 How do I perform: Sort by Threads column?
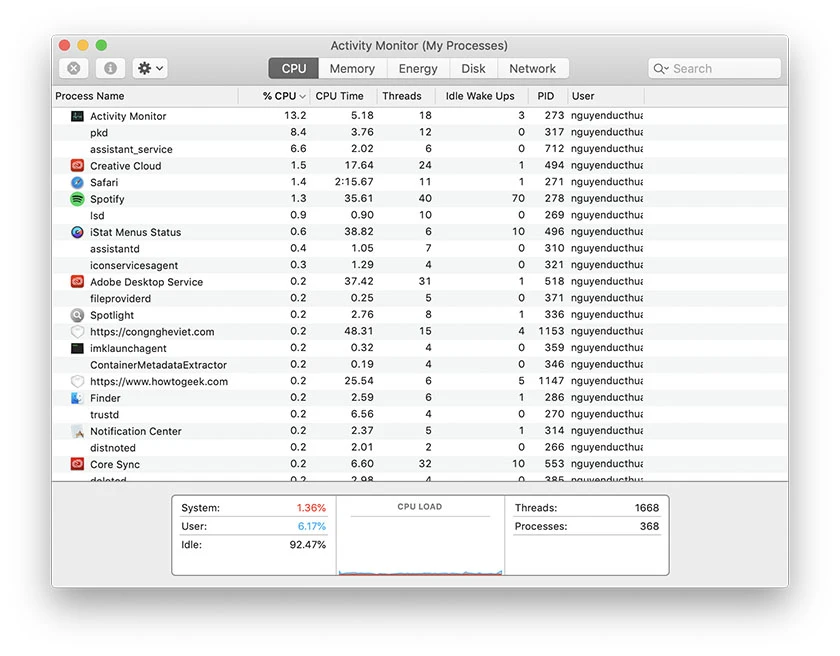[406, 96]
